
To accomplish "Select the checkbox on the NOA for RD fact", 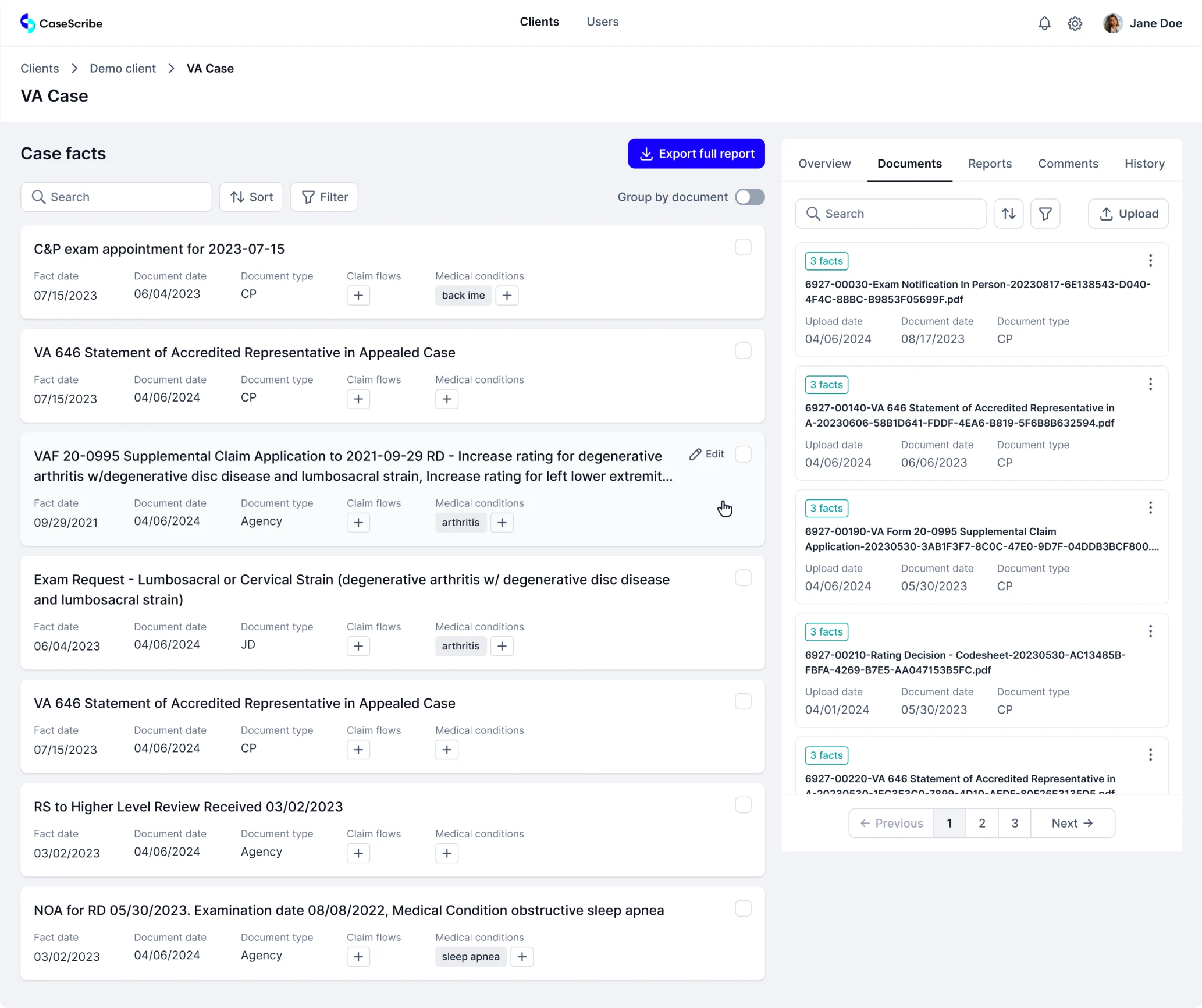I will [x=742, y=908].
